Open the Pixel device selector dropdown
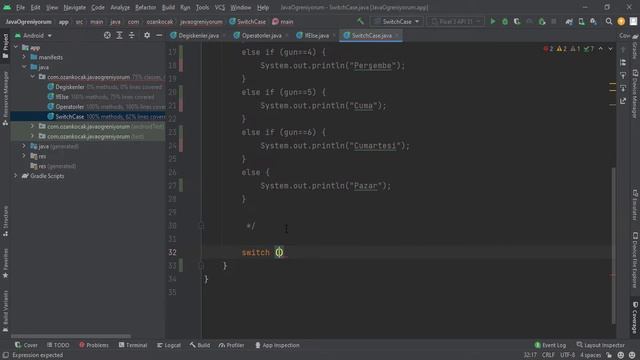Viewport: 640px width, 360px height. [456, 21]
